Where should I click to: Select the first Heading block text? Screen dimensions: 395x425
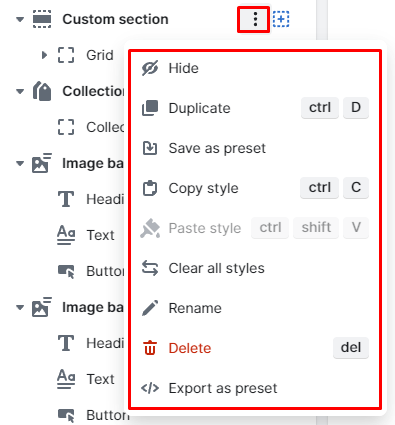point(105,199)
